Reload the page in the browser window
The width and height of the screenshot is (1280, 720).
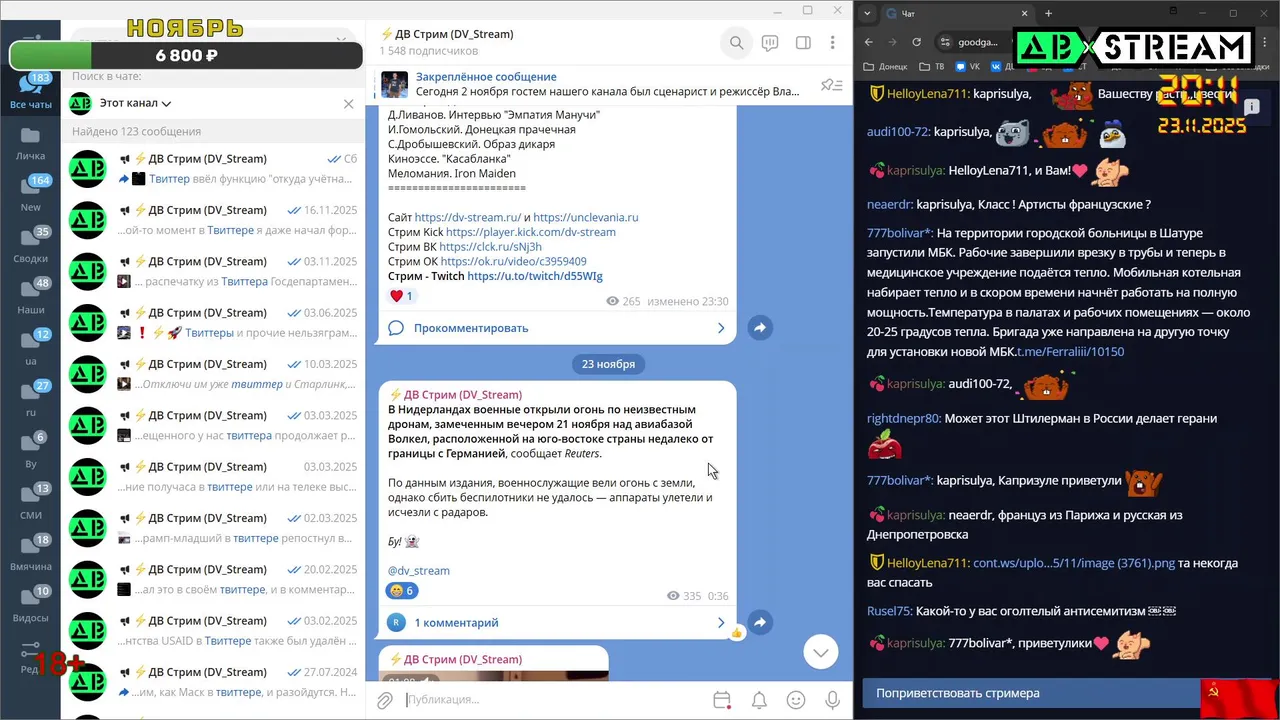click(917, 42)
